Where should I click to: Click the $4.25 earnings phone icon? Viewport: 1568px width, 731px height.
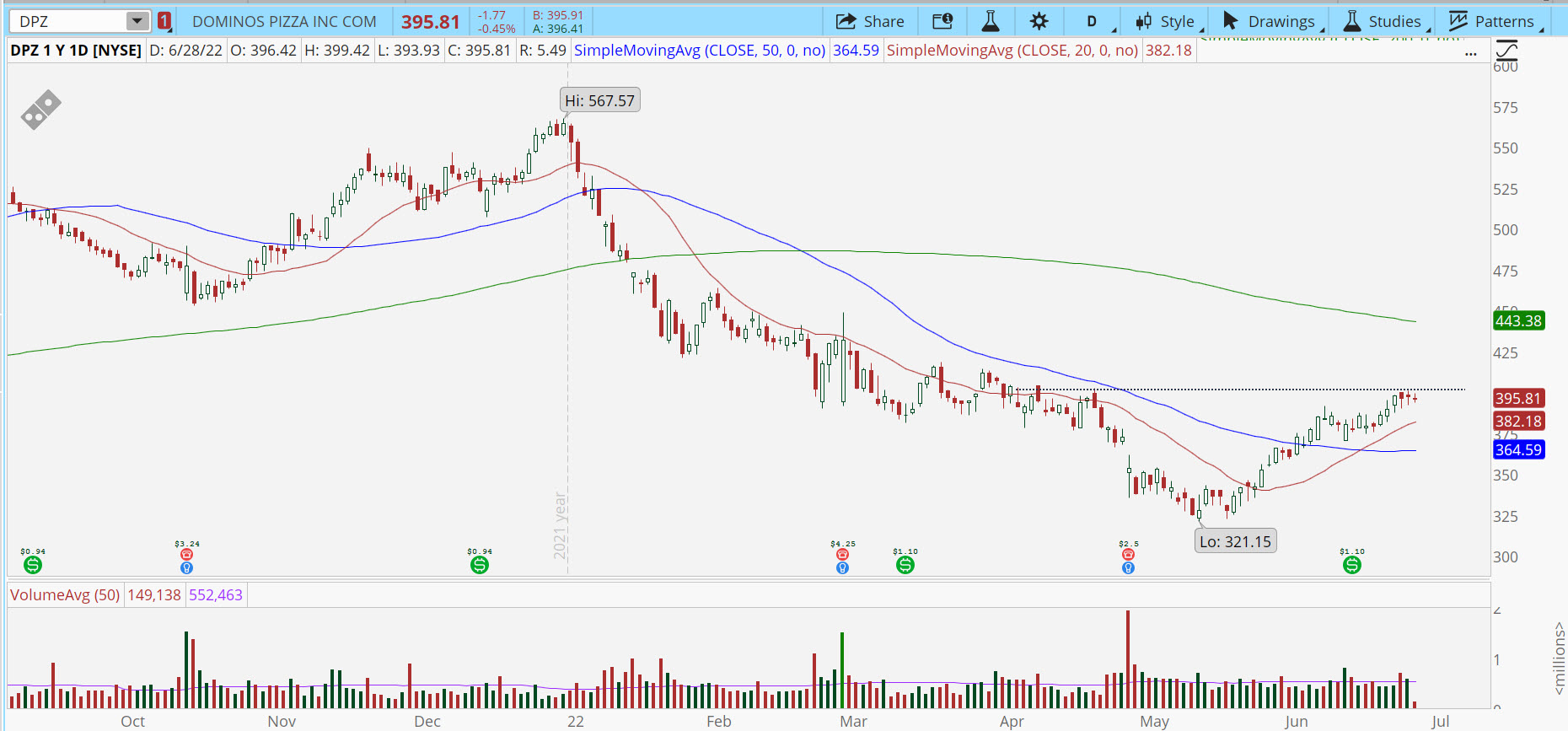pyautogui.click(x=842, y=554)
